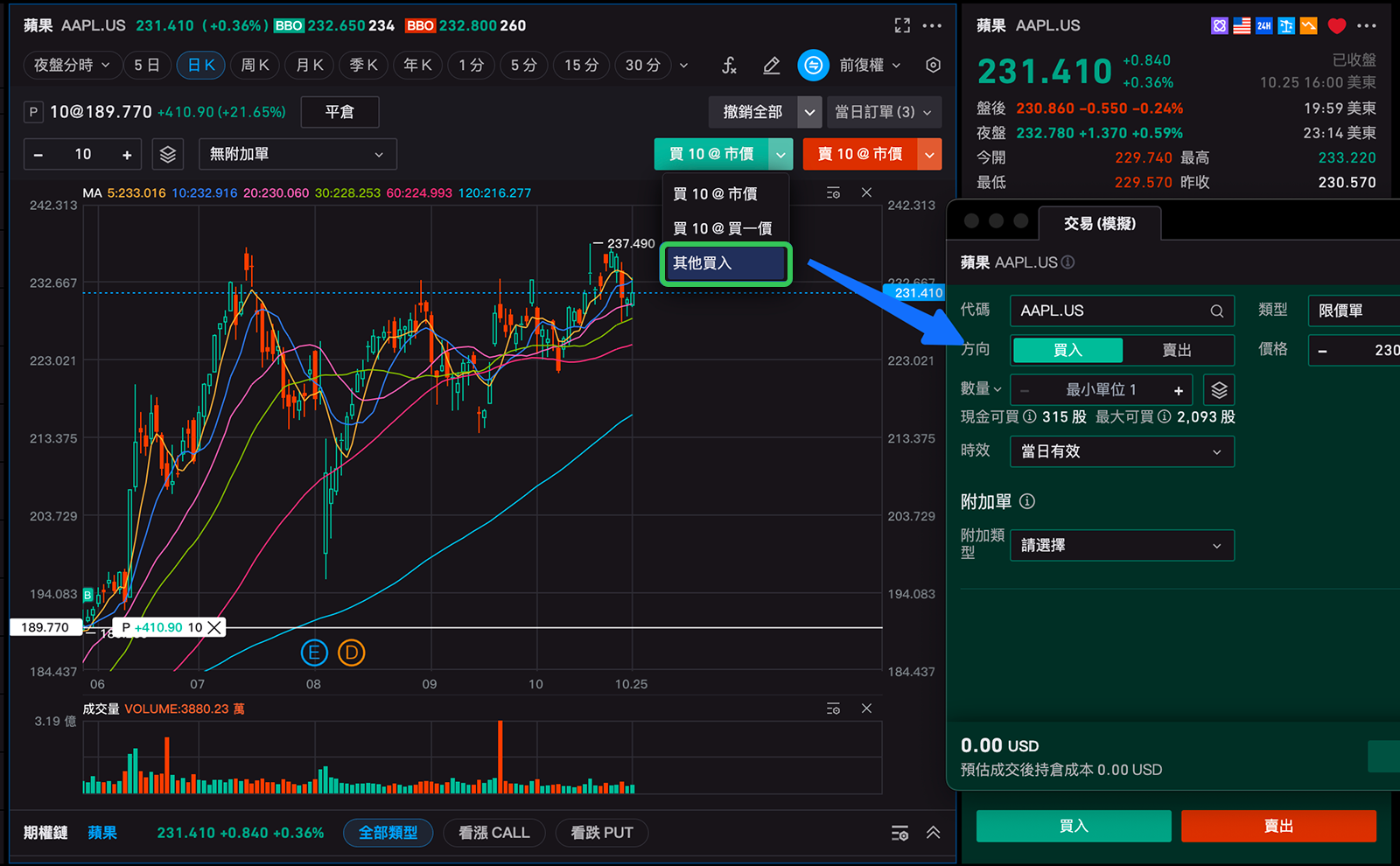1400x866 pixels.
Task: Open the 當日有效 time-in-force dropdown
Action: pyautogui.click(x=1121, y=451)
